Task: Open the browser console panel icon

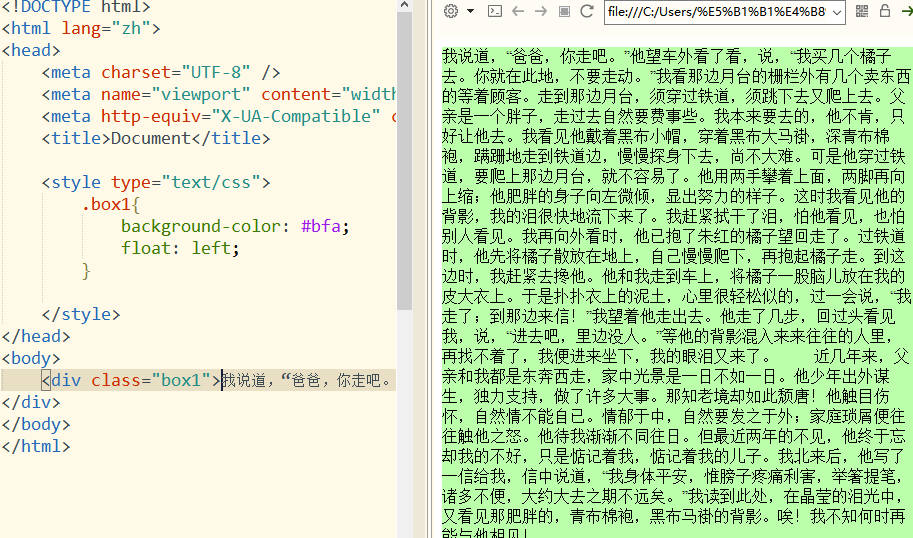Action: [x=495, y=11]
